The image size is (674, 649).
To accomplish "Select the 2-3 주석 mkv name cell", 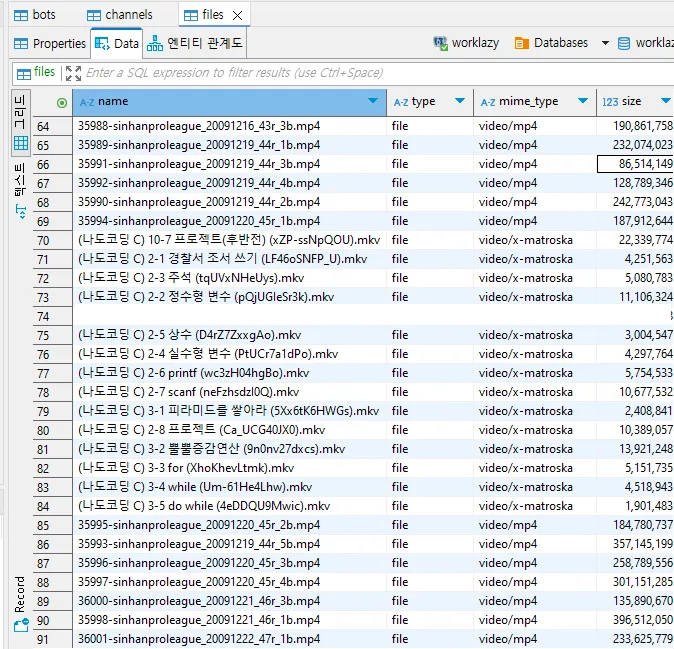I will pos(230,278).
